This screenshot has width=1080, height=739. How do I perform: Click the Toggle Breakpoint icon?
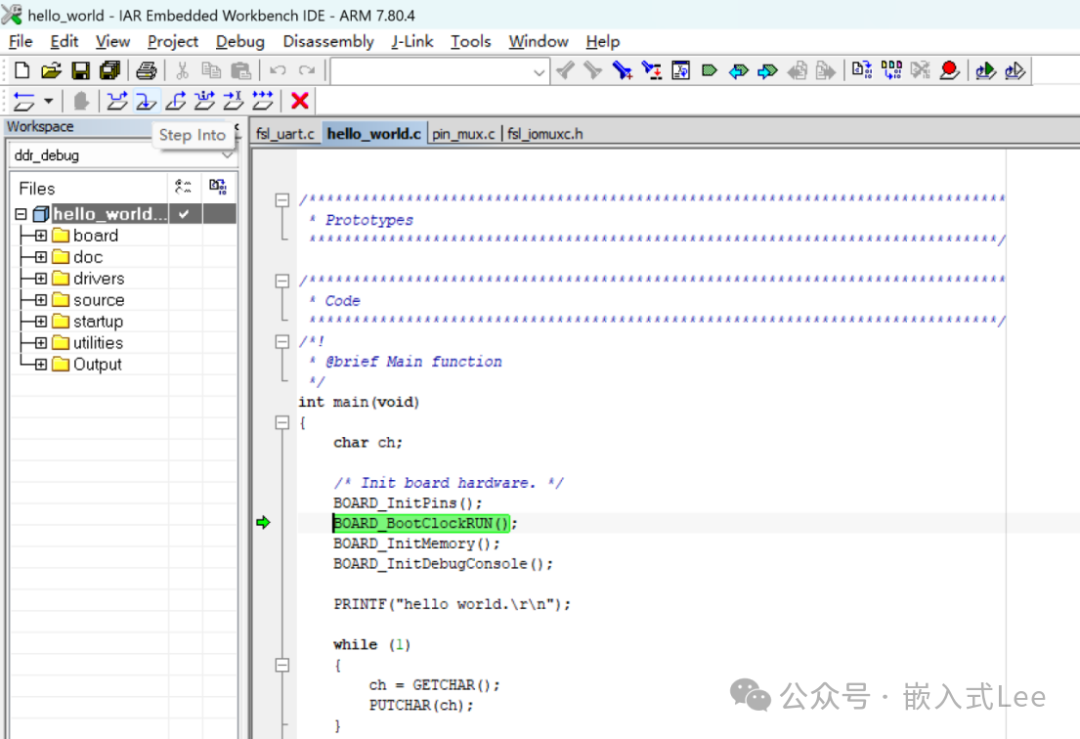tap(949, 70)
